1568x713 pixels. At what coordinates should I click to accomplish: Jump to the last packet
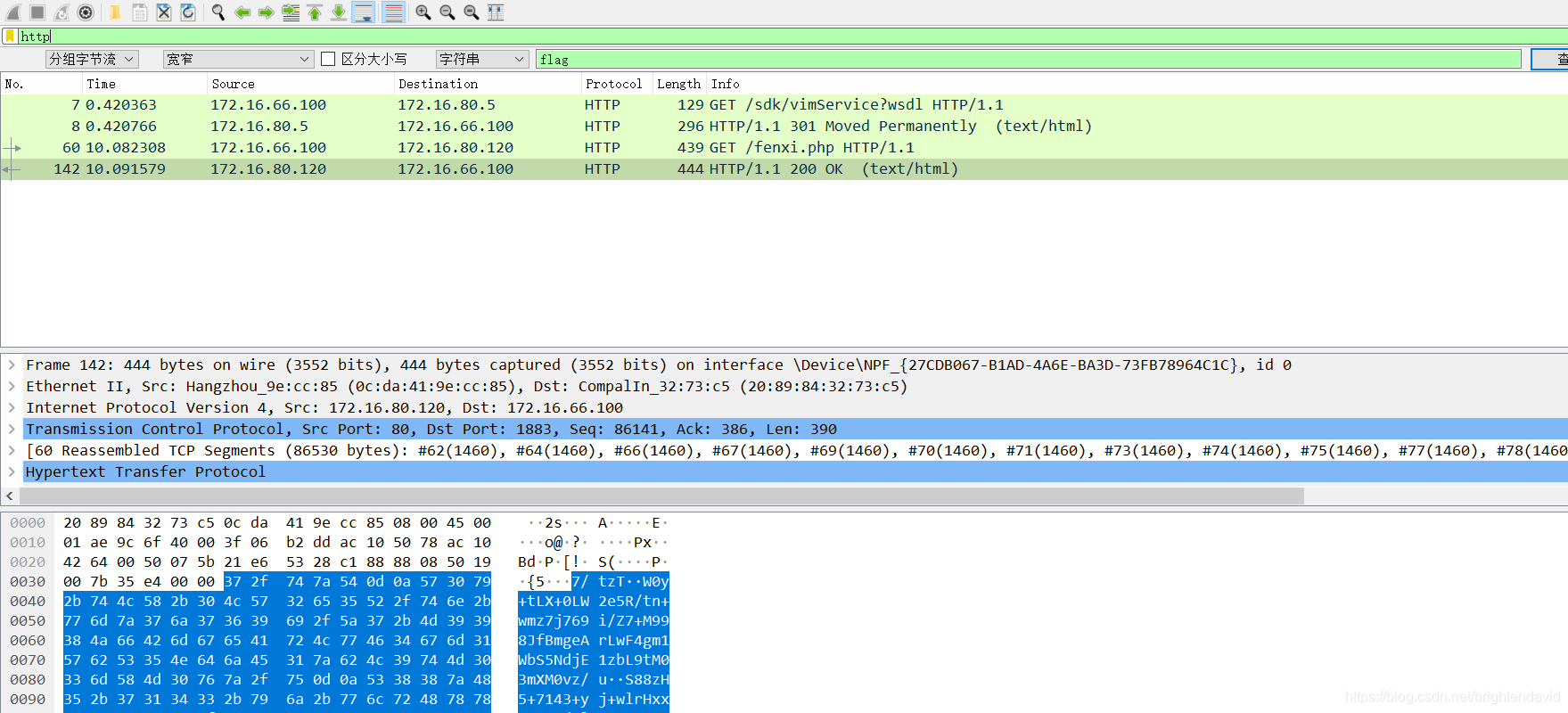(339, 12)
